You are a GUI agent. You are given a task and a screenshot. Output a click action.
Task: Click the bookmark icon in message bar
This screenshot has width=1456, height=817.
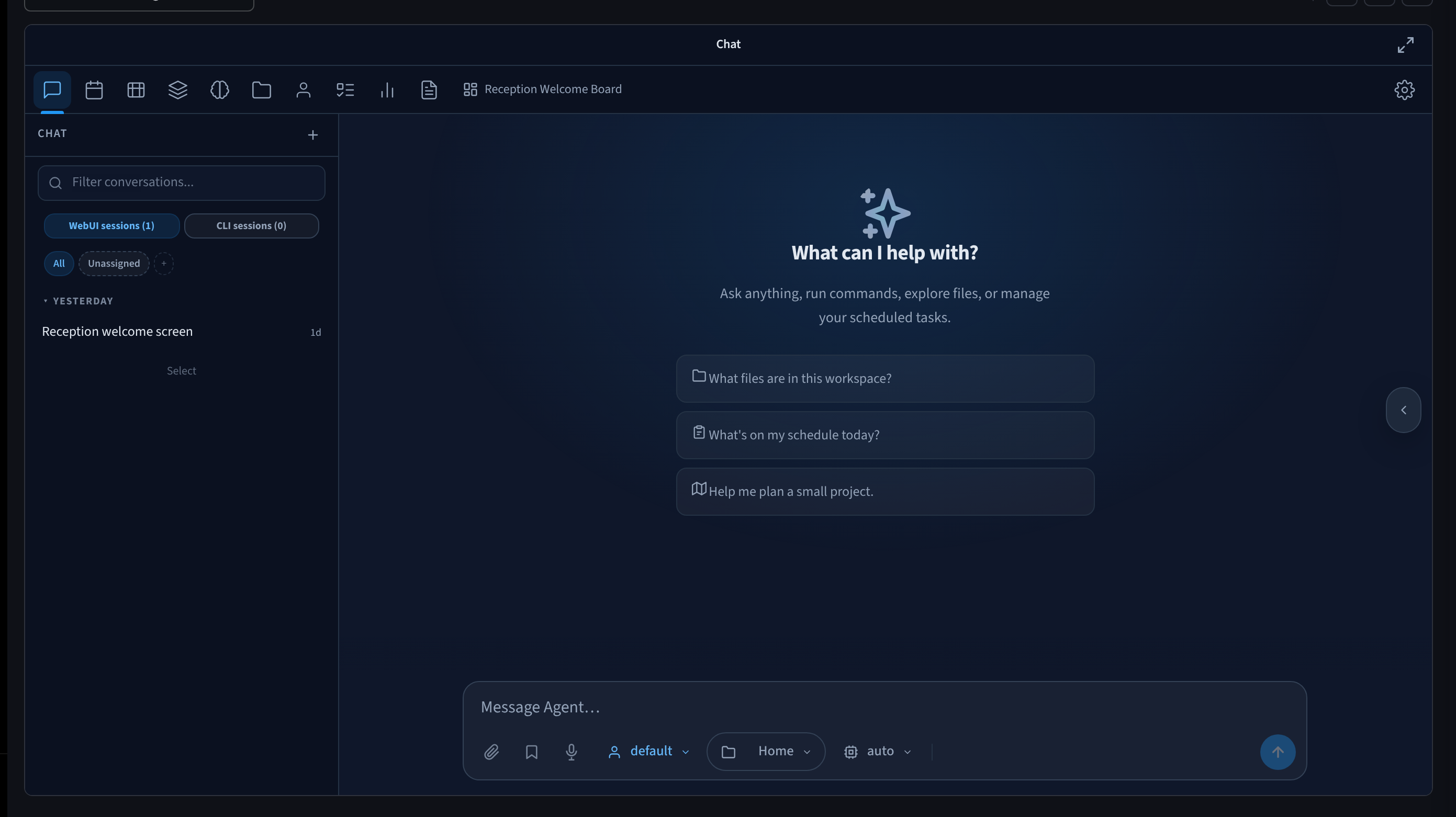[x=531, y=752]
